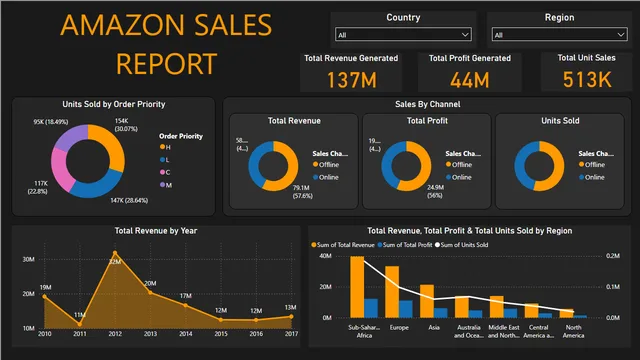
Task: Click the 95K (18.49%) data label
Action: coord(51,122)
